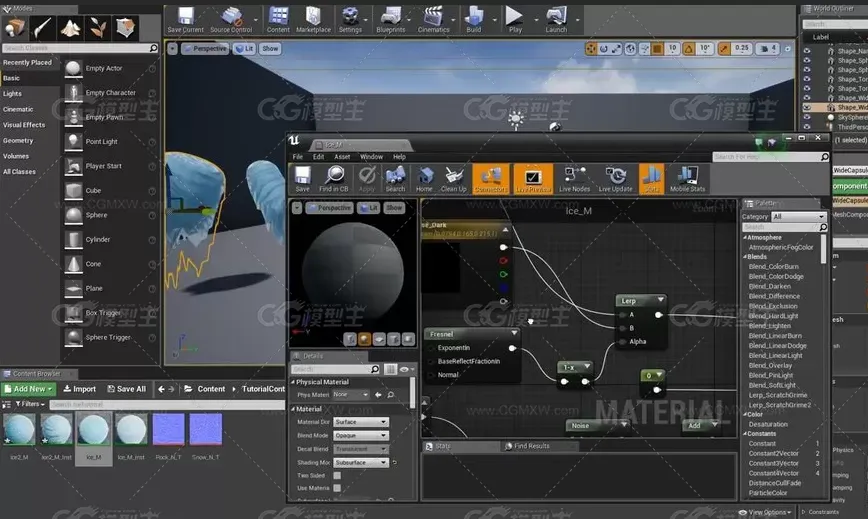Open the Material Domain Surface dropdown
The image size is (868, 519).
(361, 422)
